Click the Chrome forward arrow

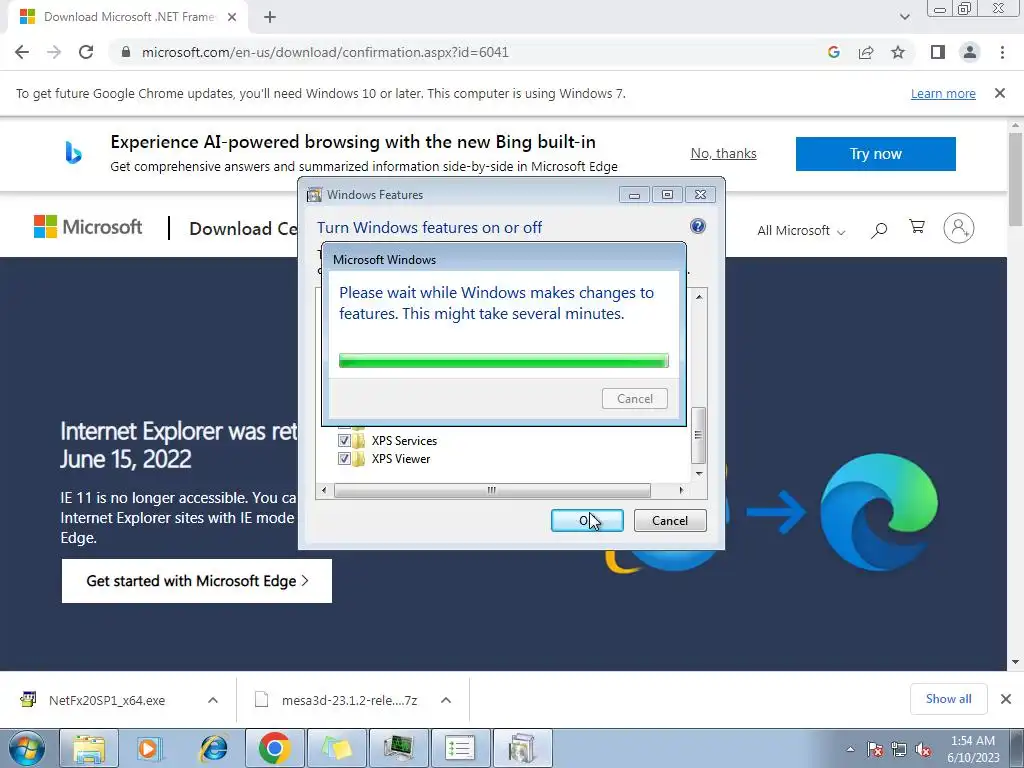54,52
